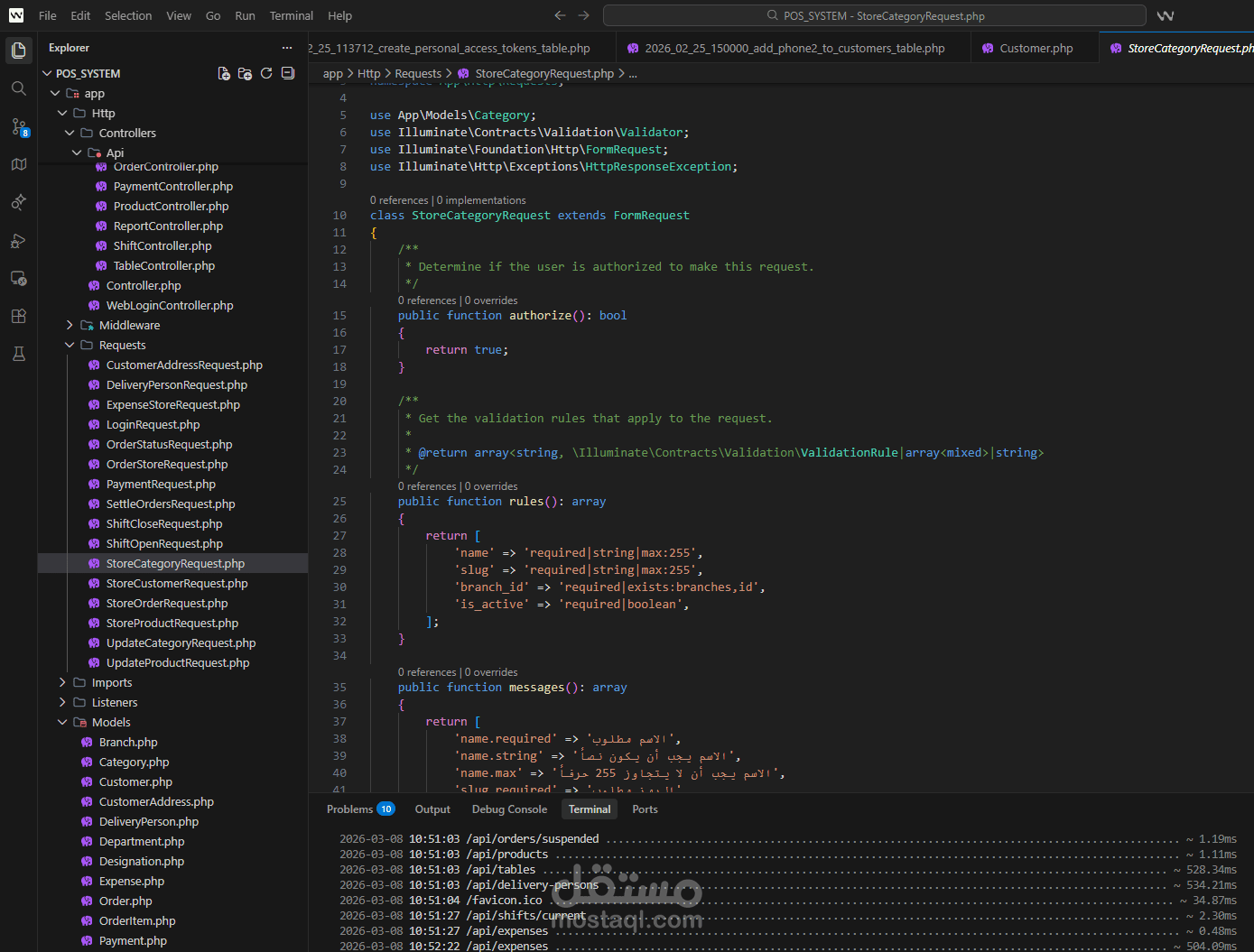The height and width of the screenshot is (952, 1254).
Task: Open the Terminal menu
Action: [292, 15]
